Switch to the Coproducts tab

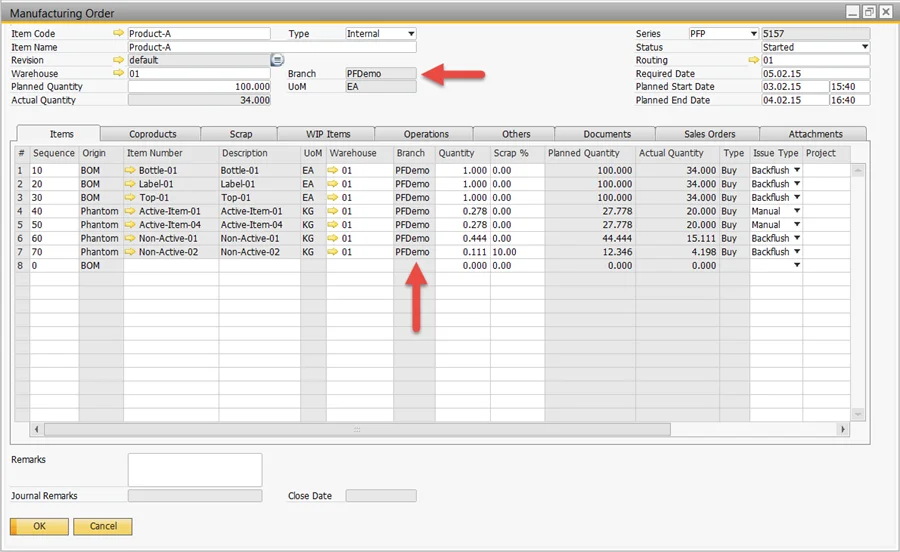pyautogui.click(x=152, y=134)
